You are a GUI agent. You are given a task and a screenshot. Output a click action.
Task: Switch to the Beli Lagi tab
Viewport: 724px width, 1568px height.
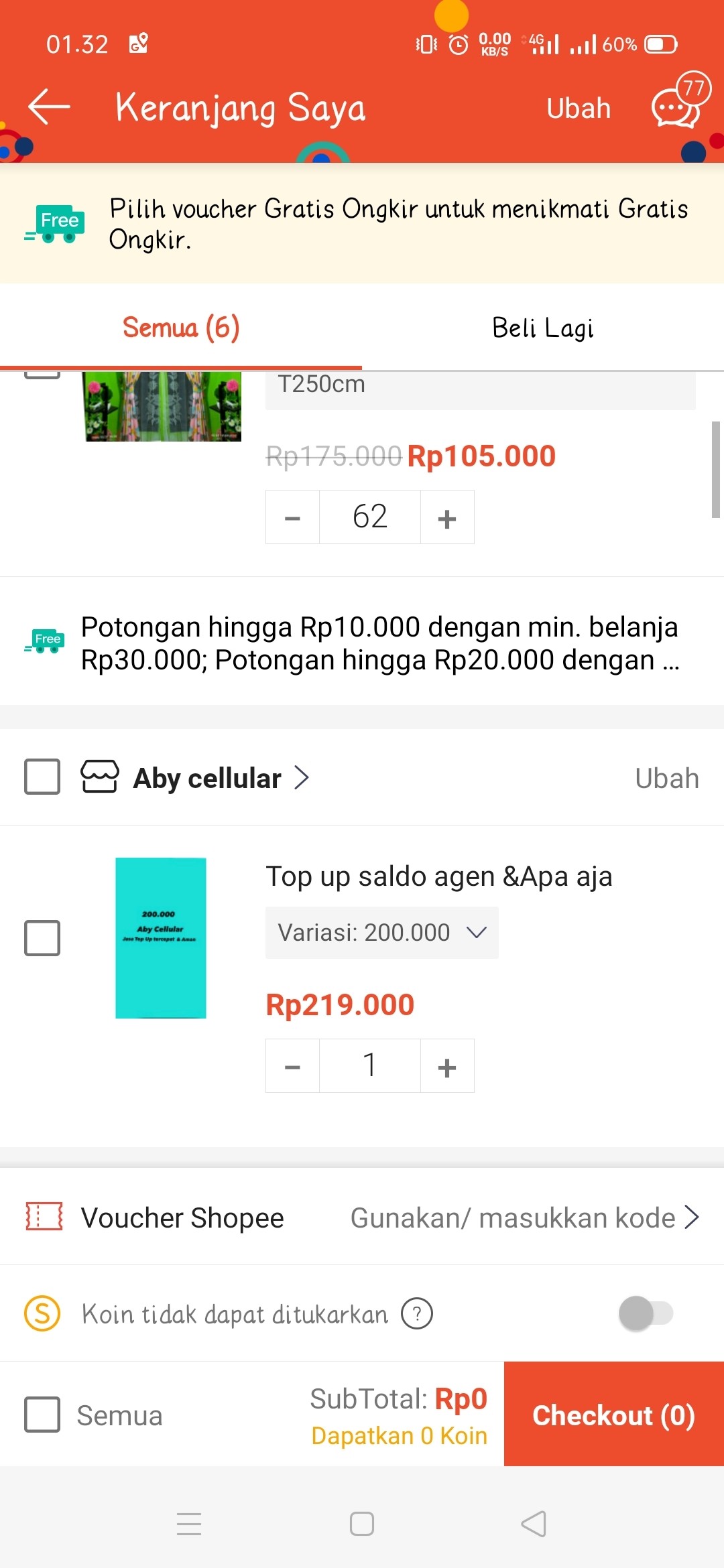click(x=542, y=328)
